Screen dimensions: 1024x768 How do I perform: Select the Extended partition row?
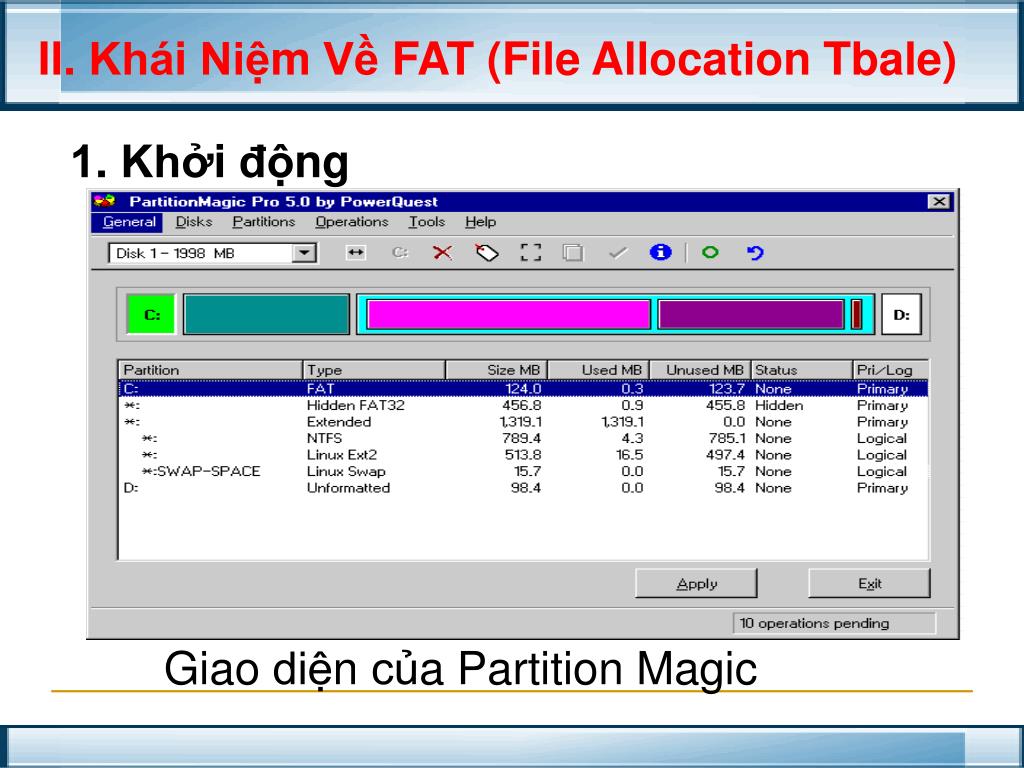(523, 422)
